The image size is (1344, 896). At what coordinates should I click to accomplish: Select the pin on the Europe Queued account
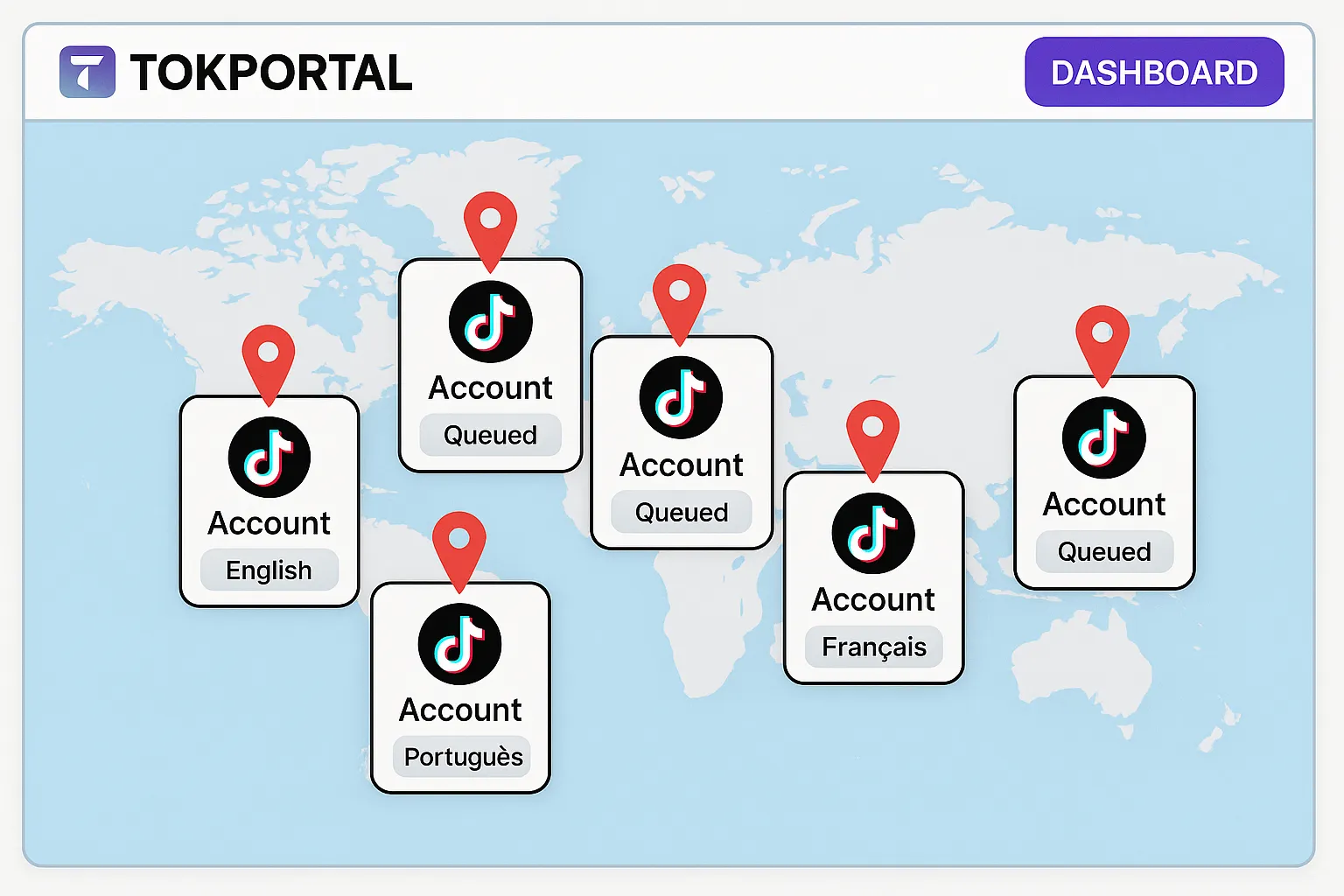(x=679, y=304)
